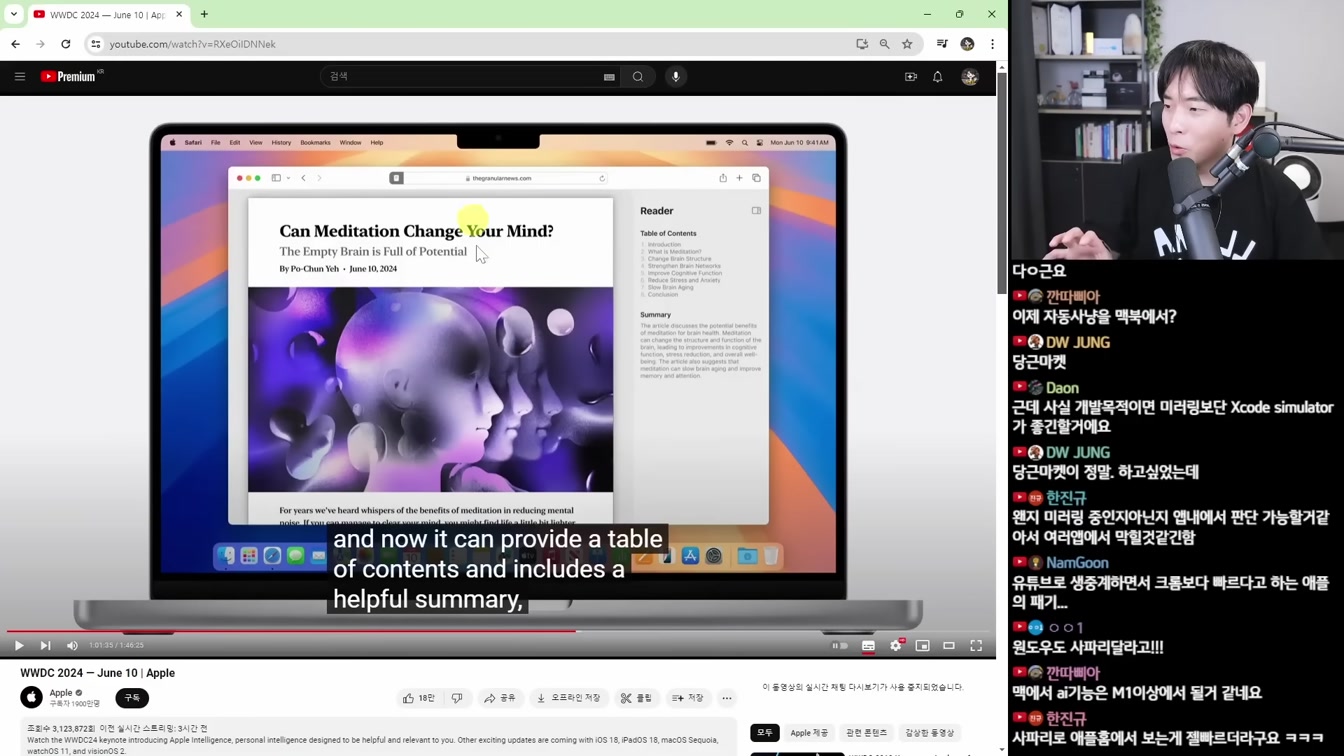Open more actions three-dot button under video
1344x756 pixels.
point(727,698)
